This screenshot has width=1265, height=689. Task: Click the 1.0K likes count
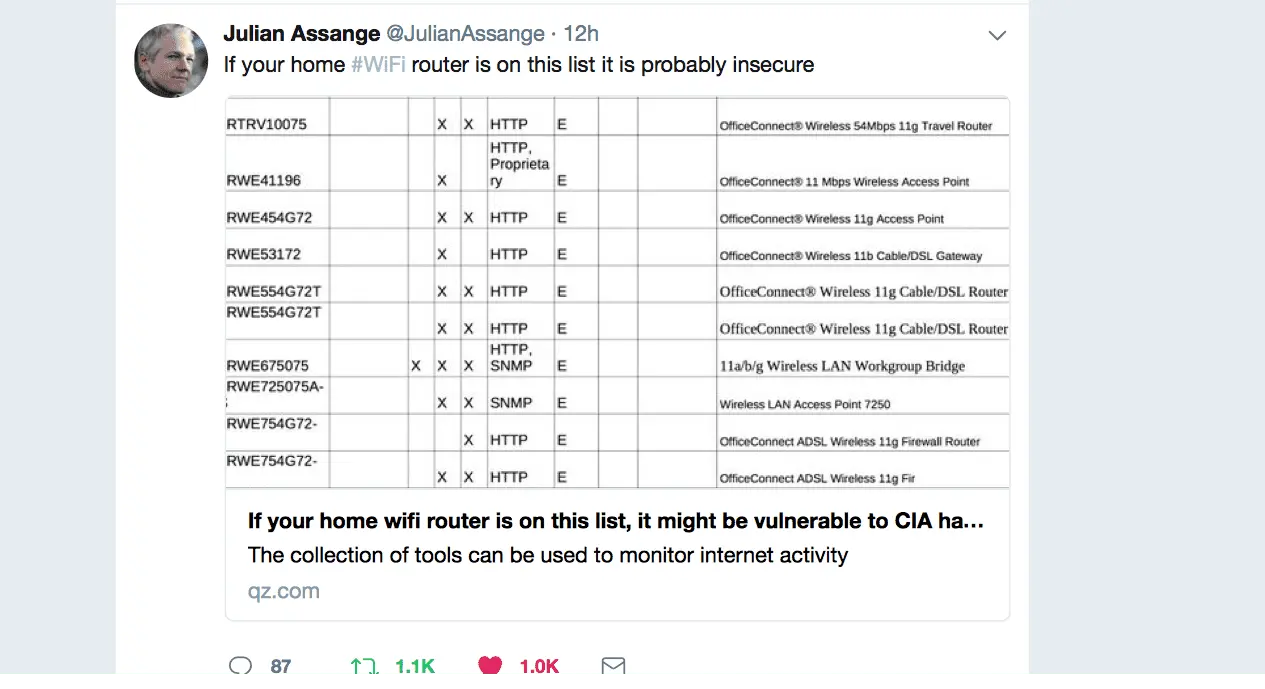(x=539, y=666)
